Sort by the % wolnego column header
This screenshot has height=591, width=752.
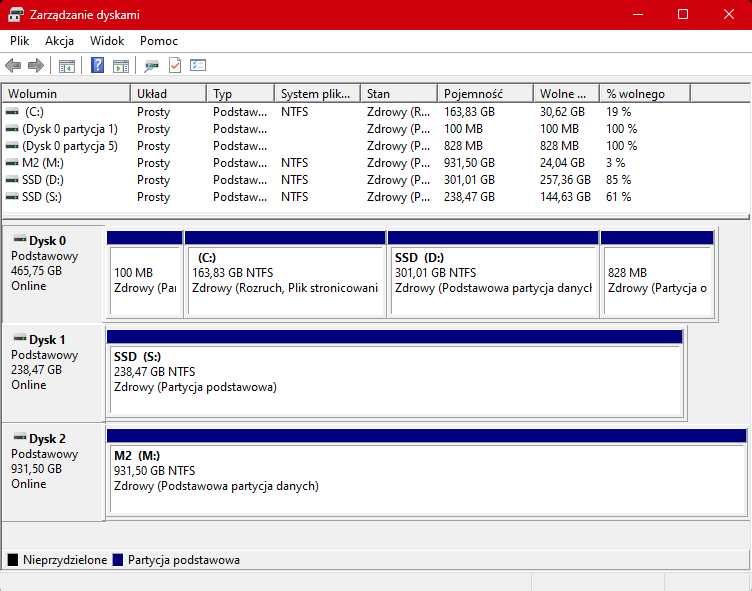click(645, 94)
